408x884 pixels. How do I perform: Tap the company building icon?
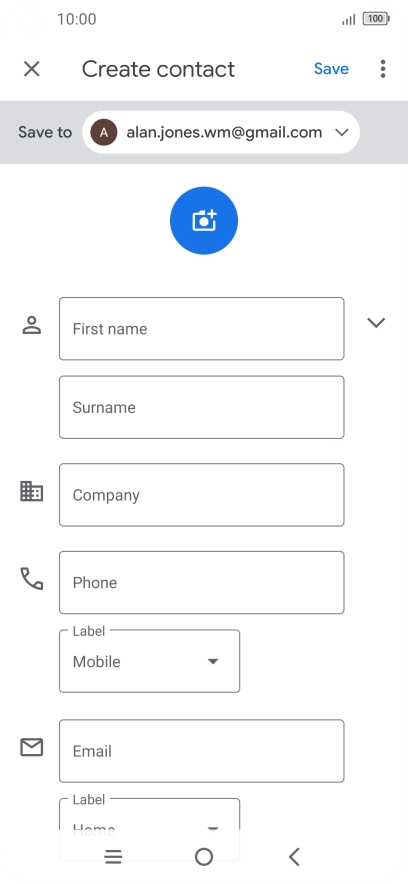[32, 491]
